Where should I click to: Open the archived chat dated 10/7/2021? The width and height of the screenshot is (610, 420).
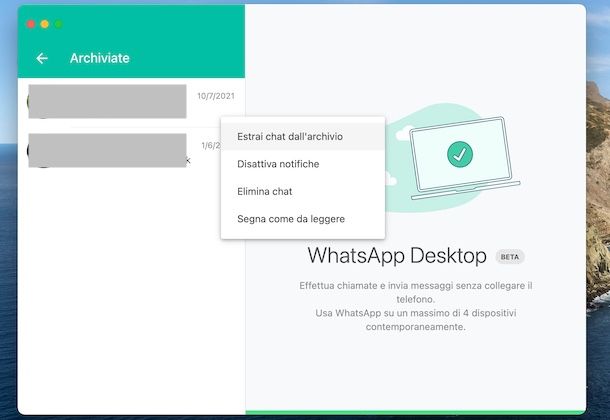click(x=131, y=102)
